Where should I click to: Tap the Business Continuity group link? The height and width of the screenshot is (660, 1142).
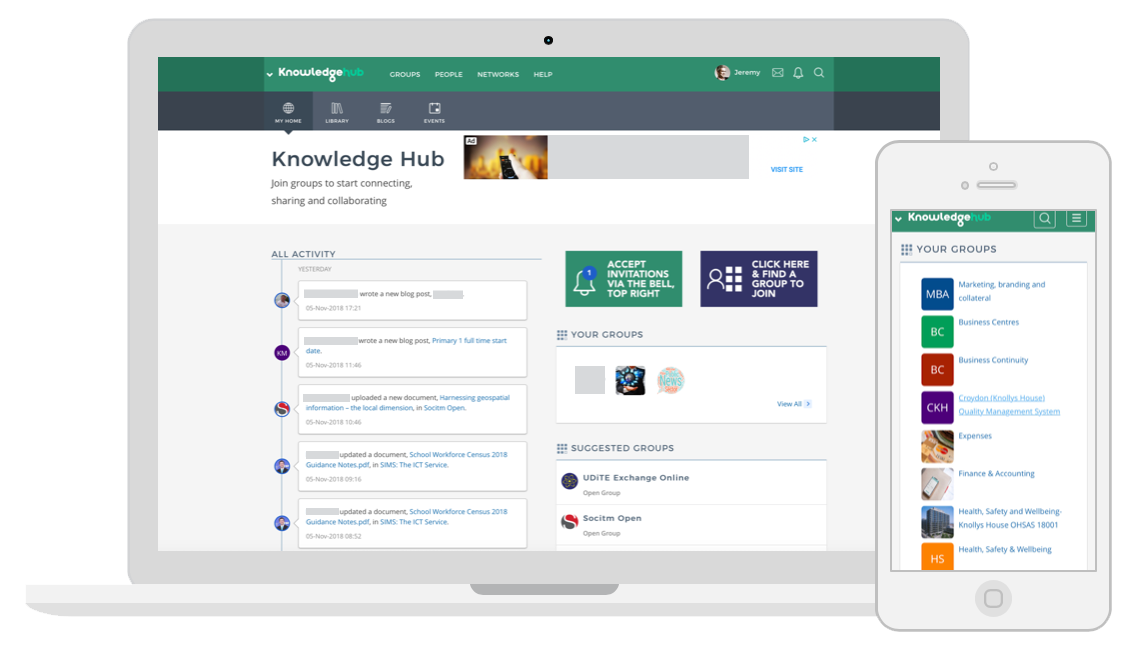pos(993,360)
